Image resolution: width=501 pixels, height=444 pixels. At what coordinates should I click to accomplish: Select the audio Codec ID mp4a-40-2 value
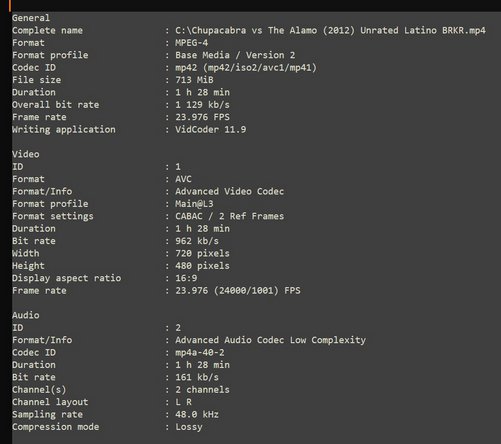[x=200, y=352]
